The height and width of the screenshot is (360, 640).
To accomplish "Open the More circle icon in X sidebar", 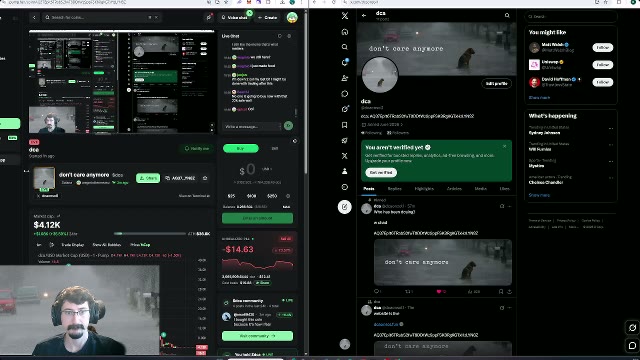I will coord(345,187).
